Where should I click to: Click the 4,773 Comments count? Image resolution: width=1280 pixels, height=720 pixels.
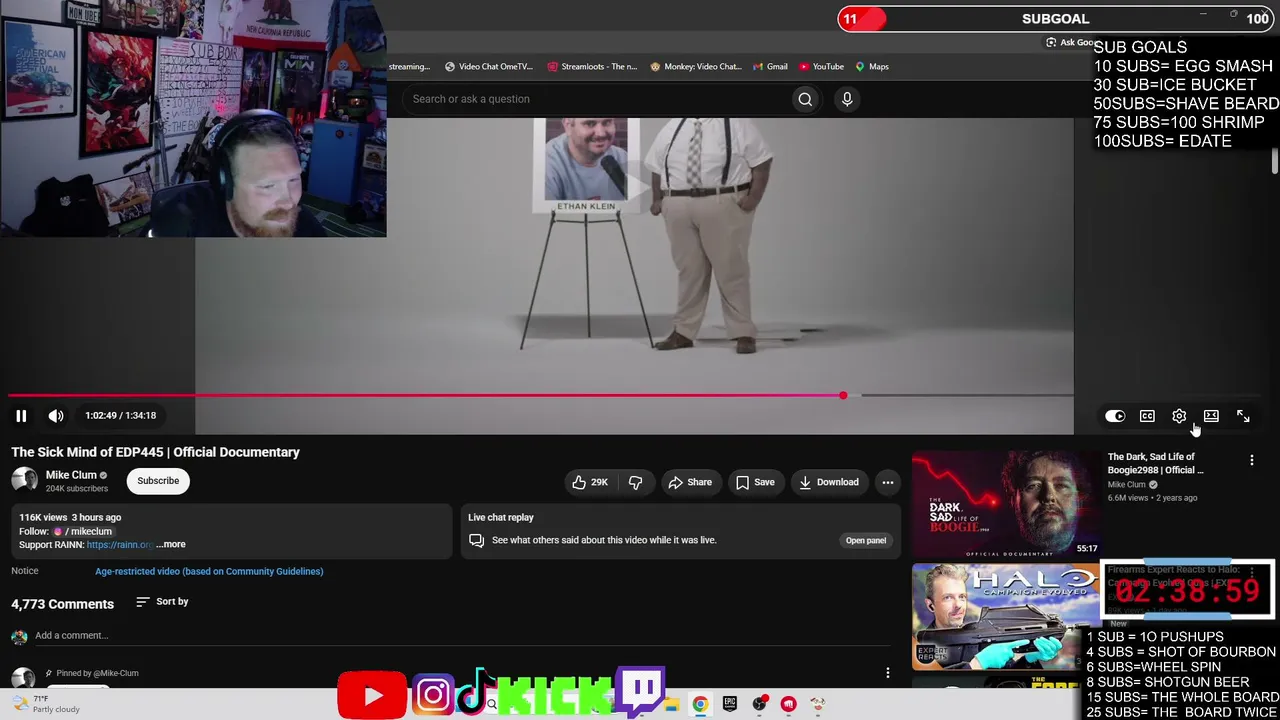[x=63, y=604]
